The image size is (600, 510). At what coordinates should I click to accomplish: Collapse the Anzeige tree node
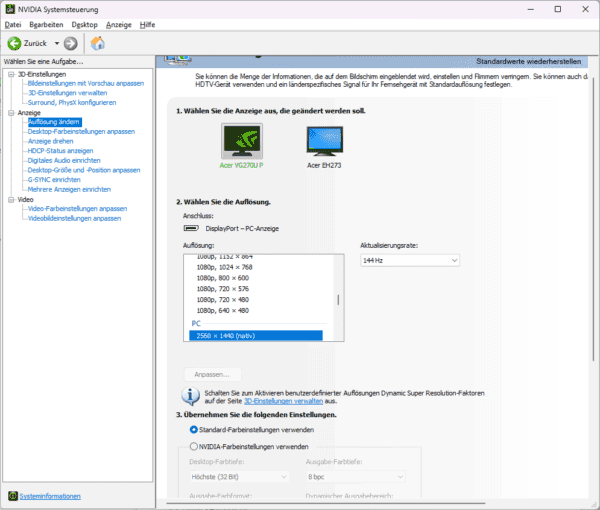11,113
